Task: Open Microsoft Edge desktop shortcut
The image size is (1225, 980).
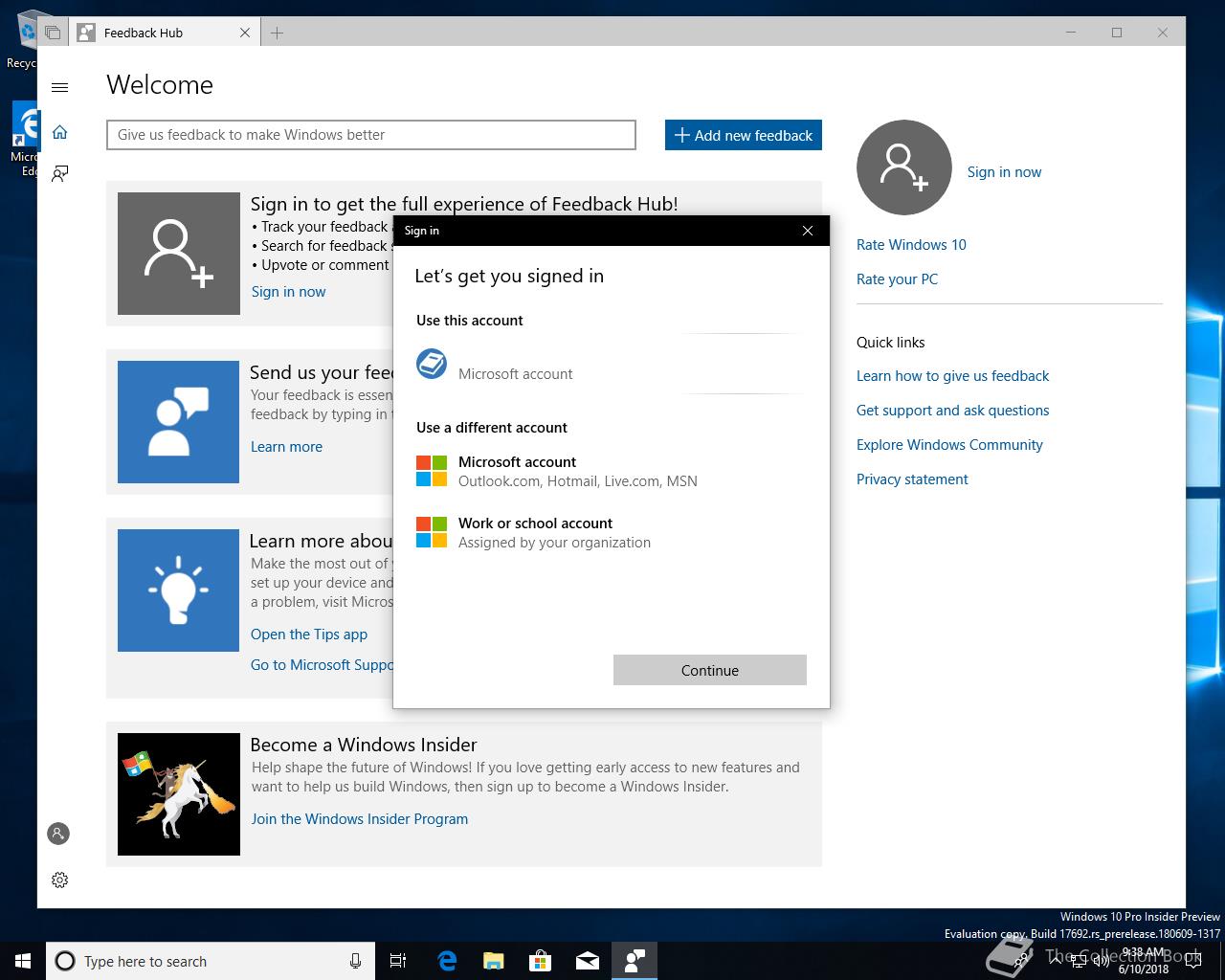Action: pyautogui.click(x=25, y=140)
